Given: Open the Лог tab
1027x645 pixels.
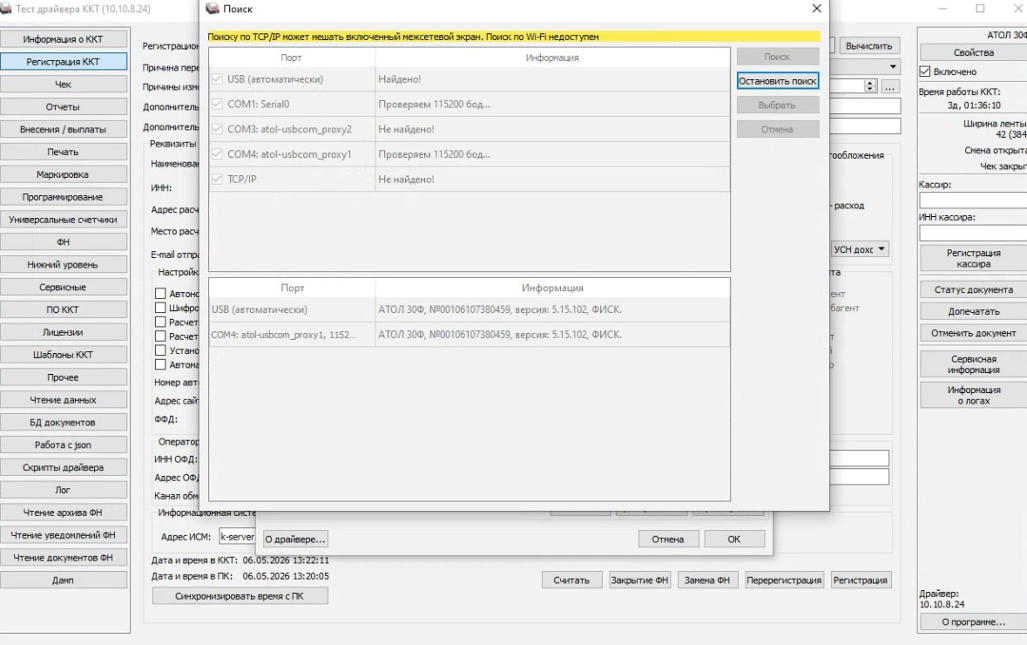Looking at the screenshot, I should click(x=64, y=490).
